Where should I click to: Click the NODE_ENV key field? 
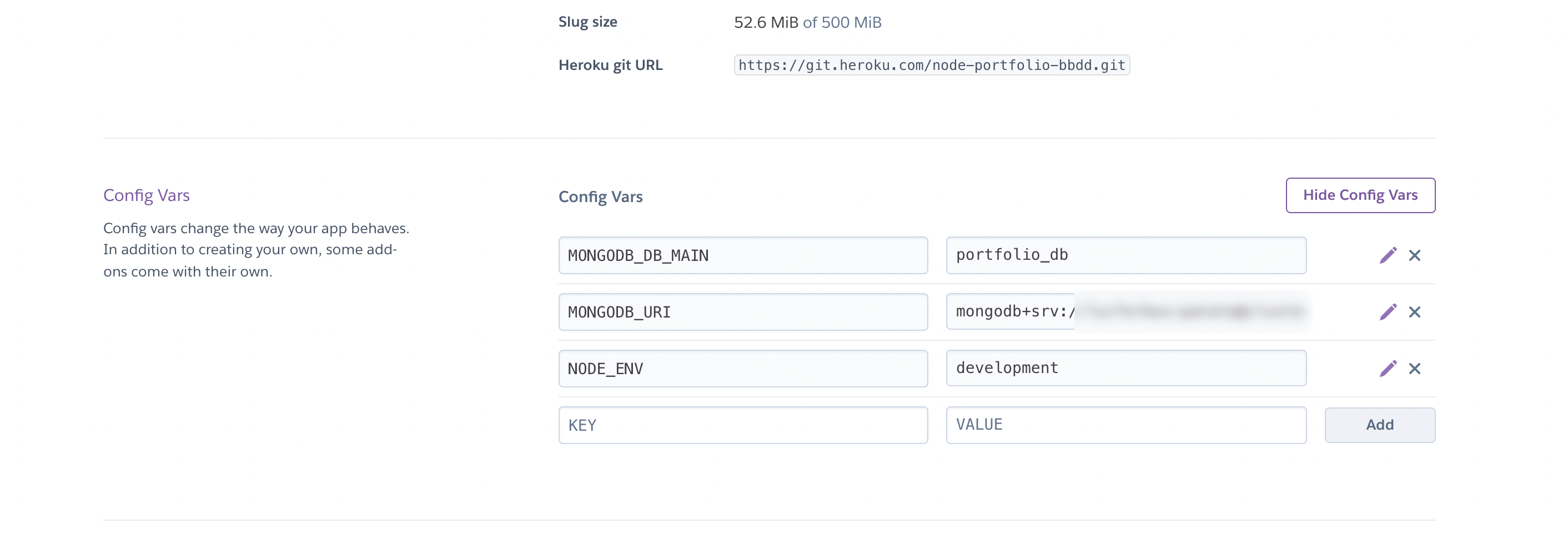click(744, 367)
